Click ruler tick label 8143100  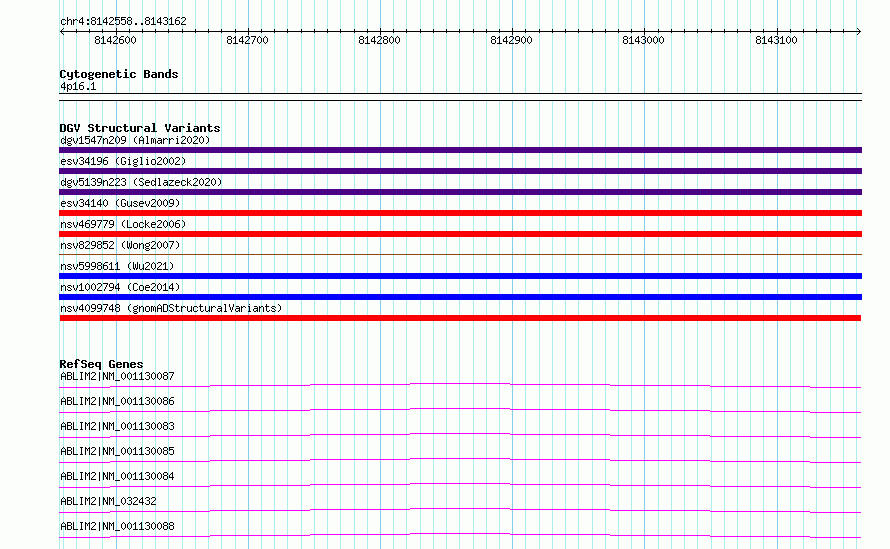tap(776, 40)
